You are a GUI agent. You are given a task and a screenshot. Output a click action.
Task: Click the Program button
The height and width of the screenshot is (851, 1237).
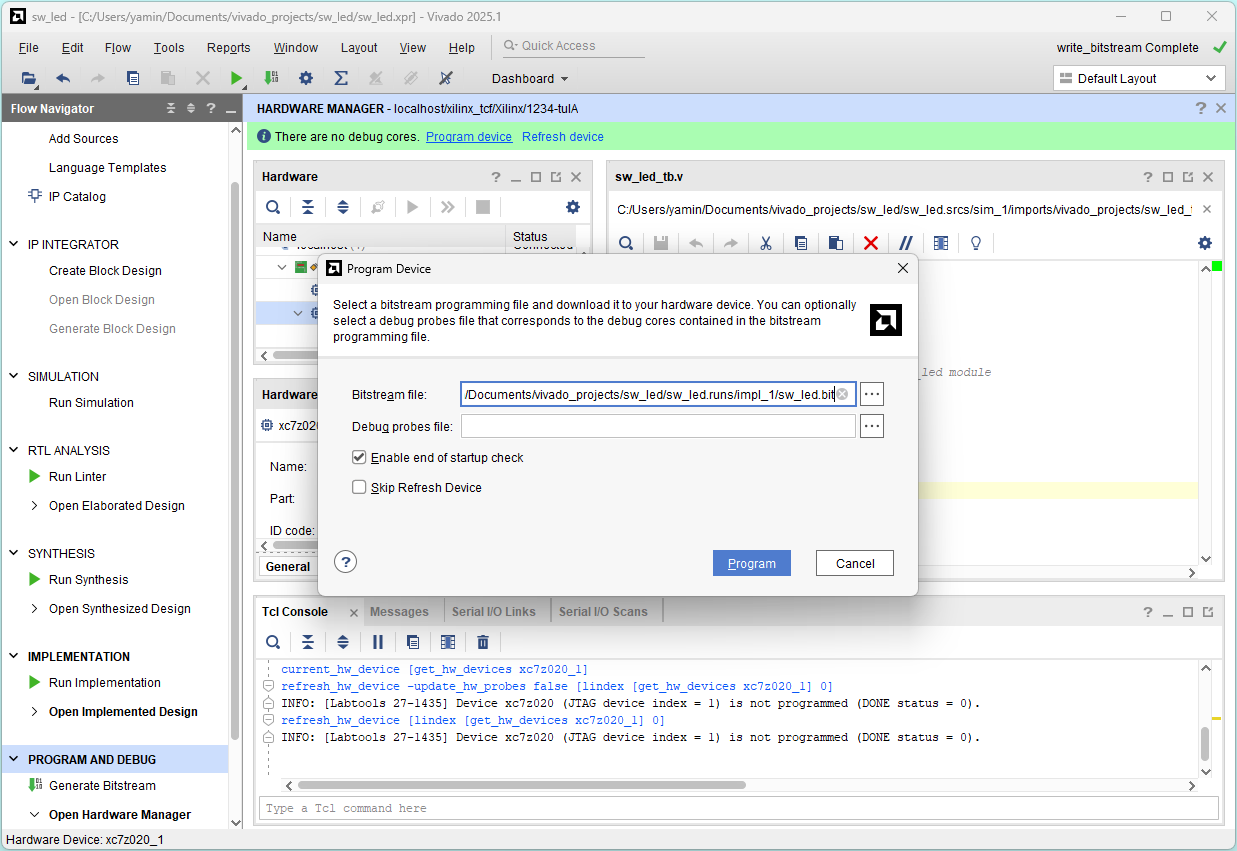pyautogui.click(x=751, y=564)
